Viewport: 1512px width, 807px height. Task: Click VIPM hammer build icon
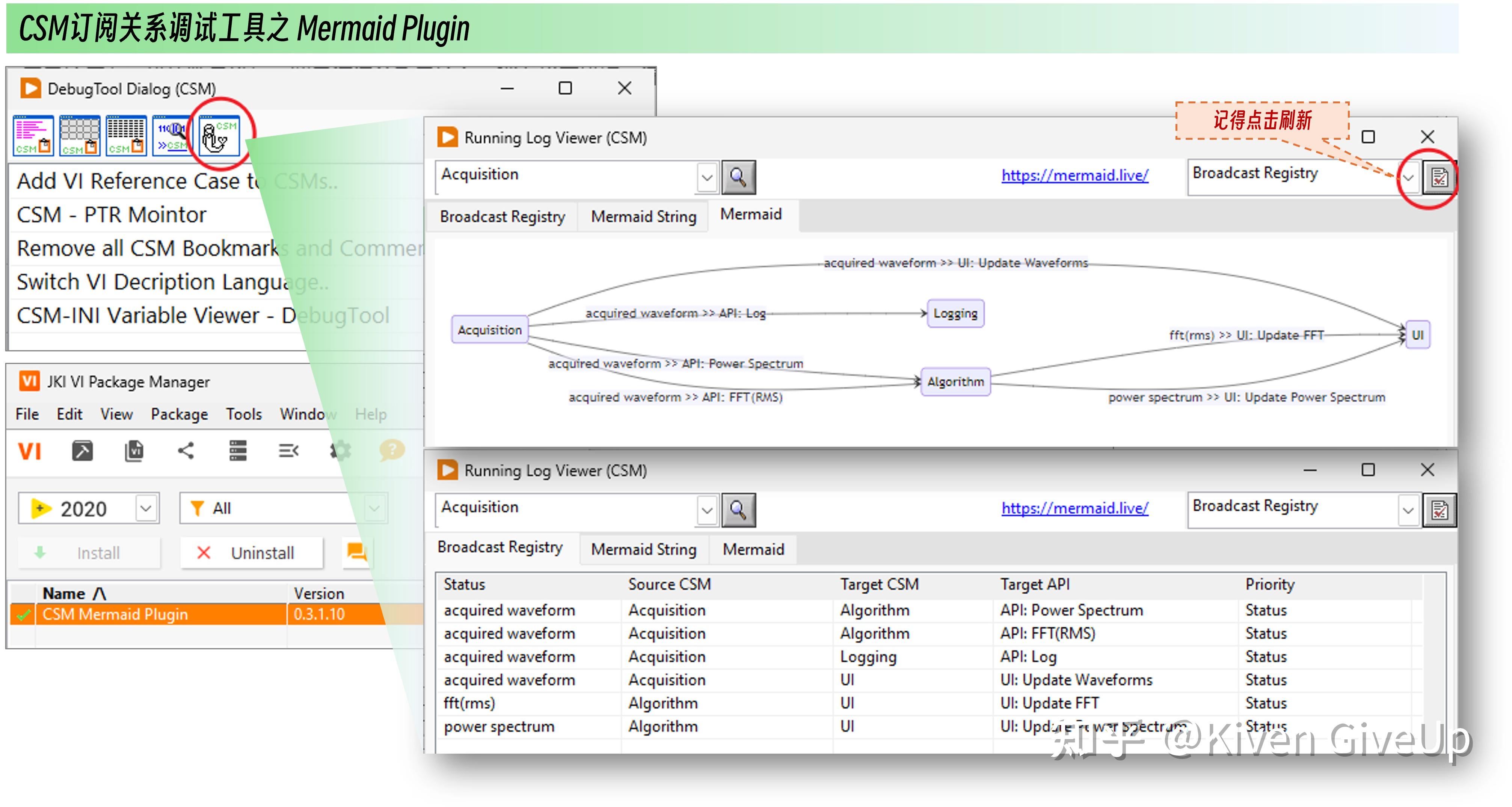(82, 451)
